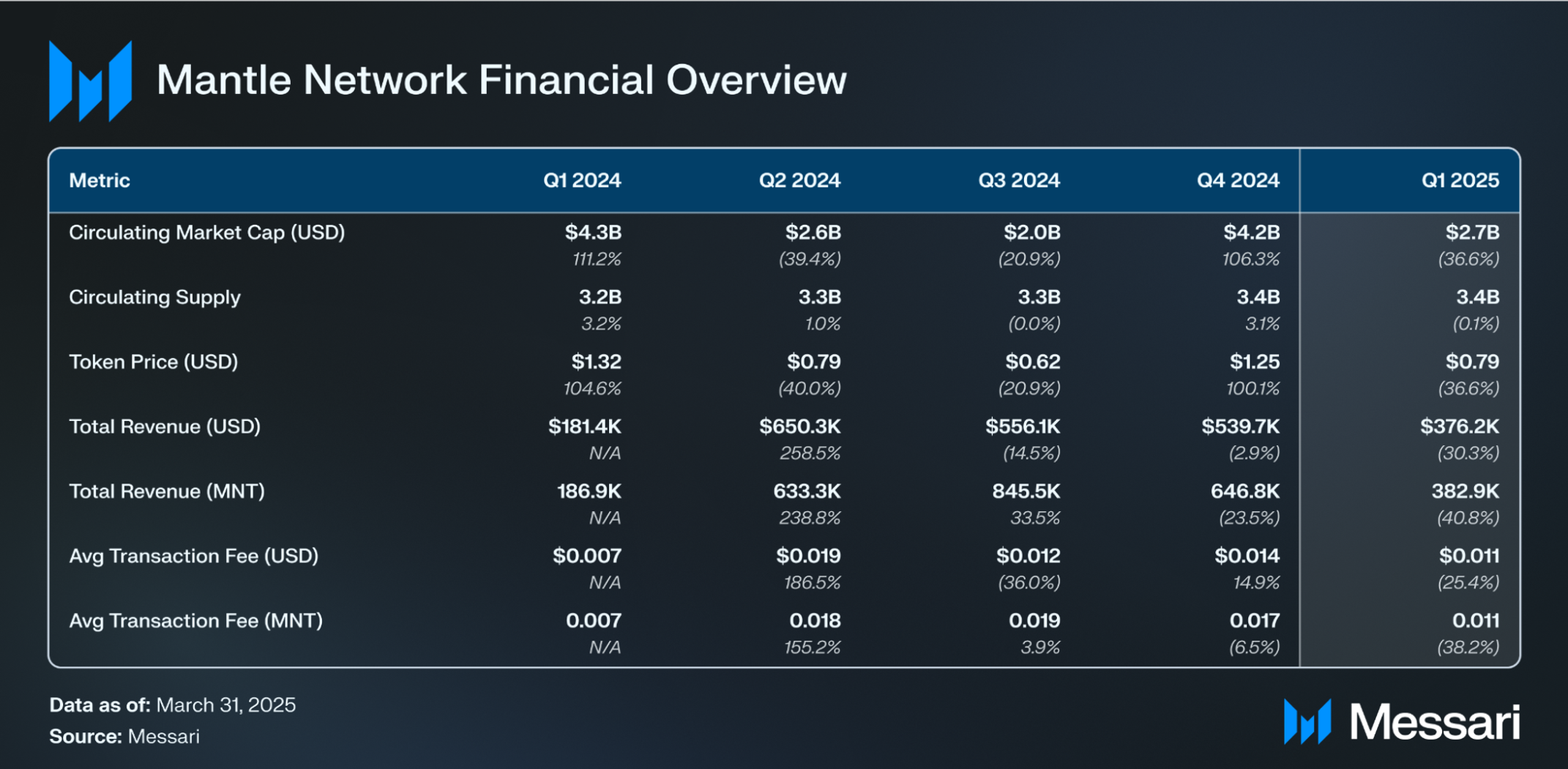Click the Avg Transaction Fee (MNT) row label

[196, 620]
